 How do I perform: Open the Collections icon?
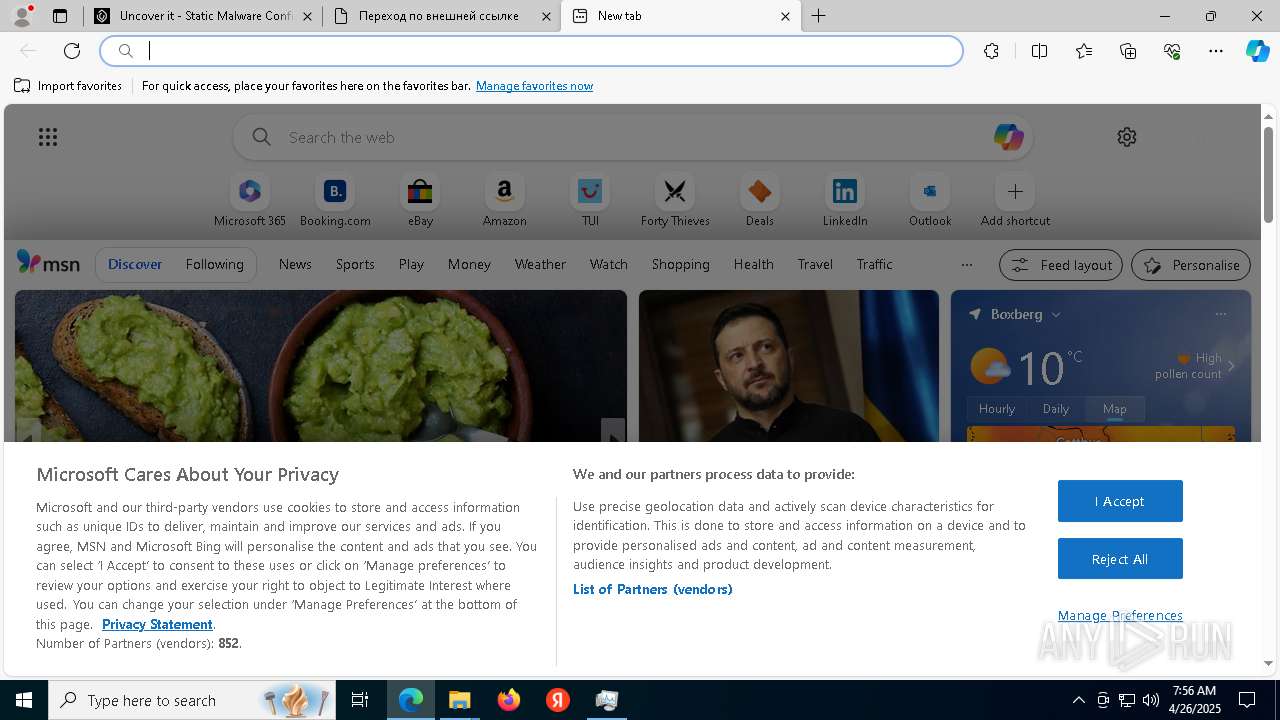tap(1128, 51)
